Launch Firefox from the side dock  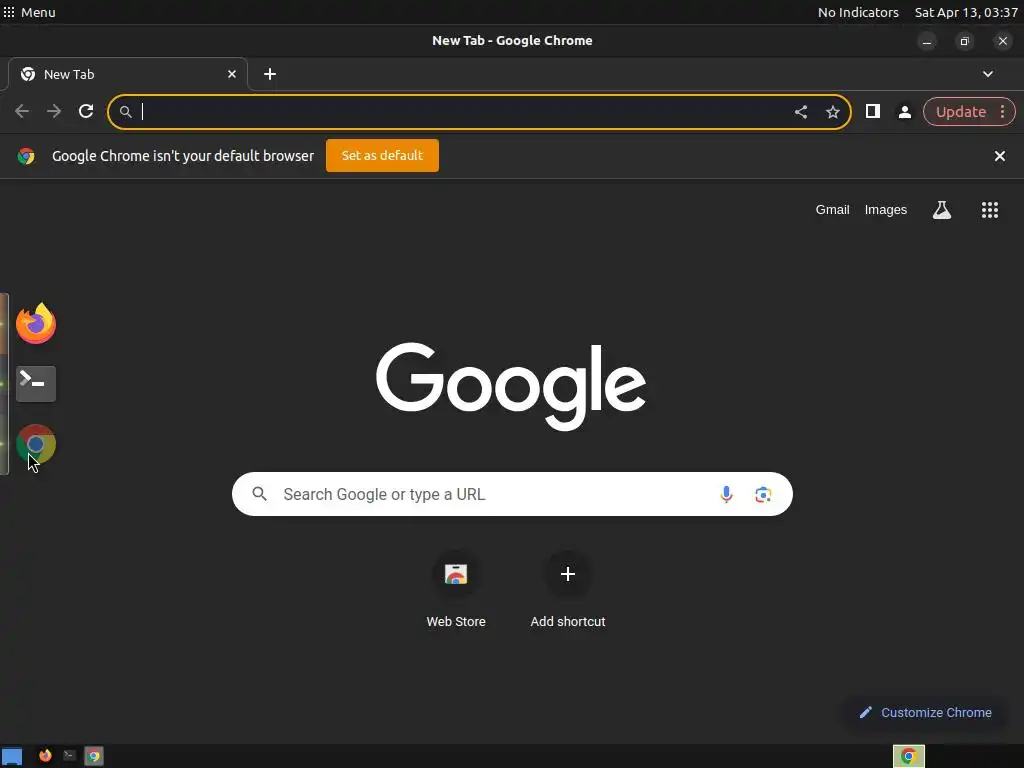[x=36, y=323]
